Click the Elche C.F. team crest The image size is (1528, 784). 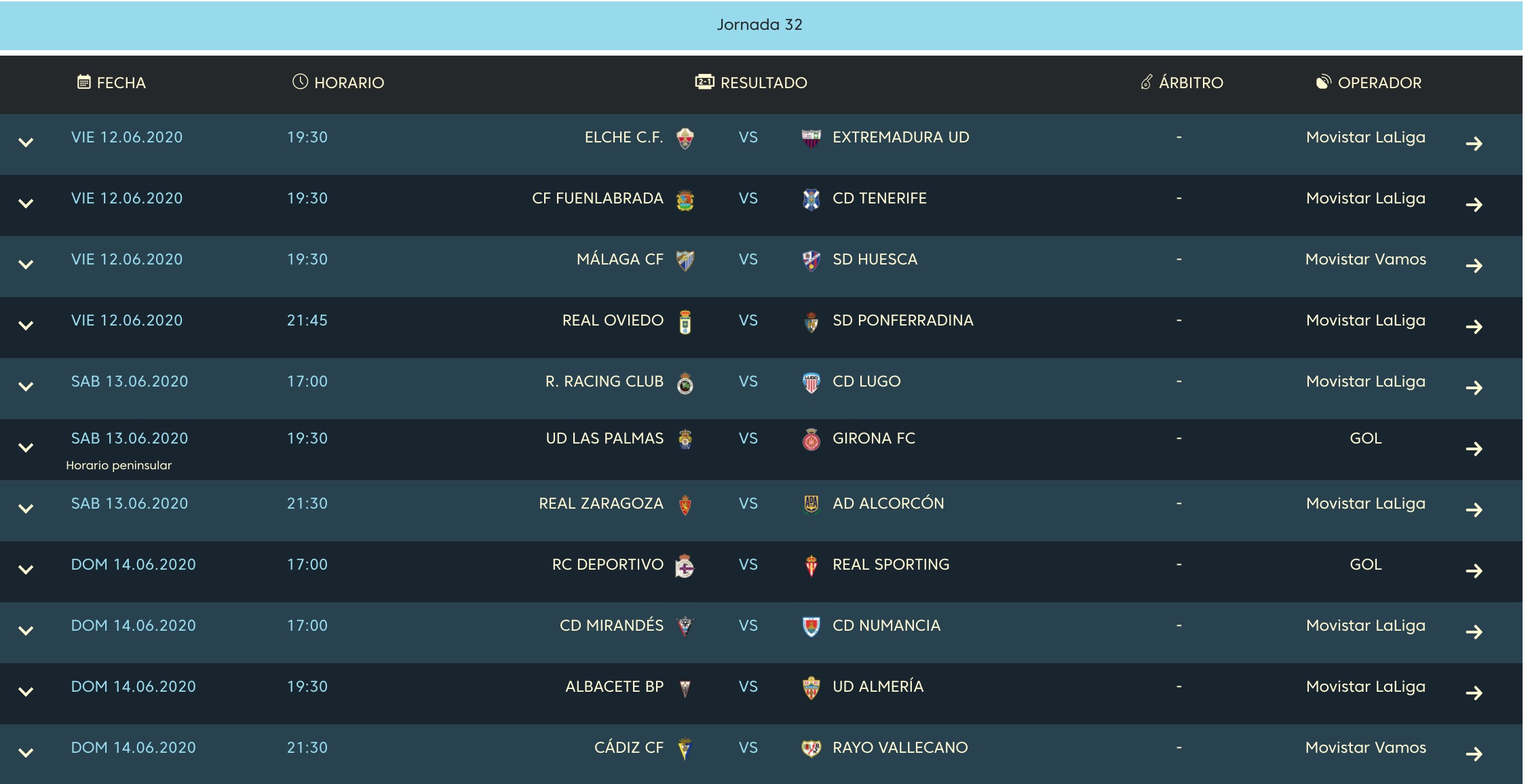click(685, 138)
